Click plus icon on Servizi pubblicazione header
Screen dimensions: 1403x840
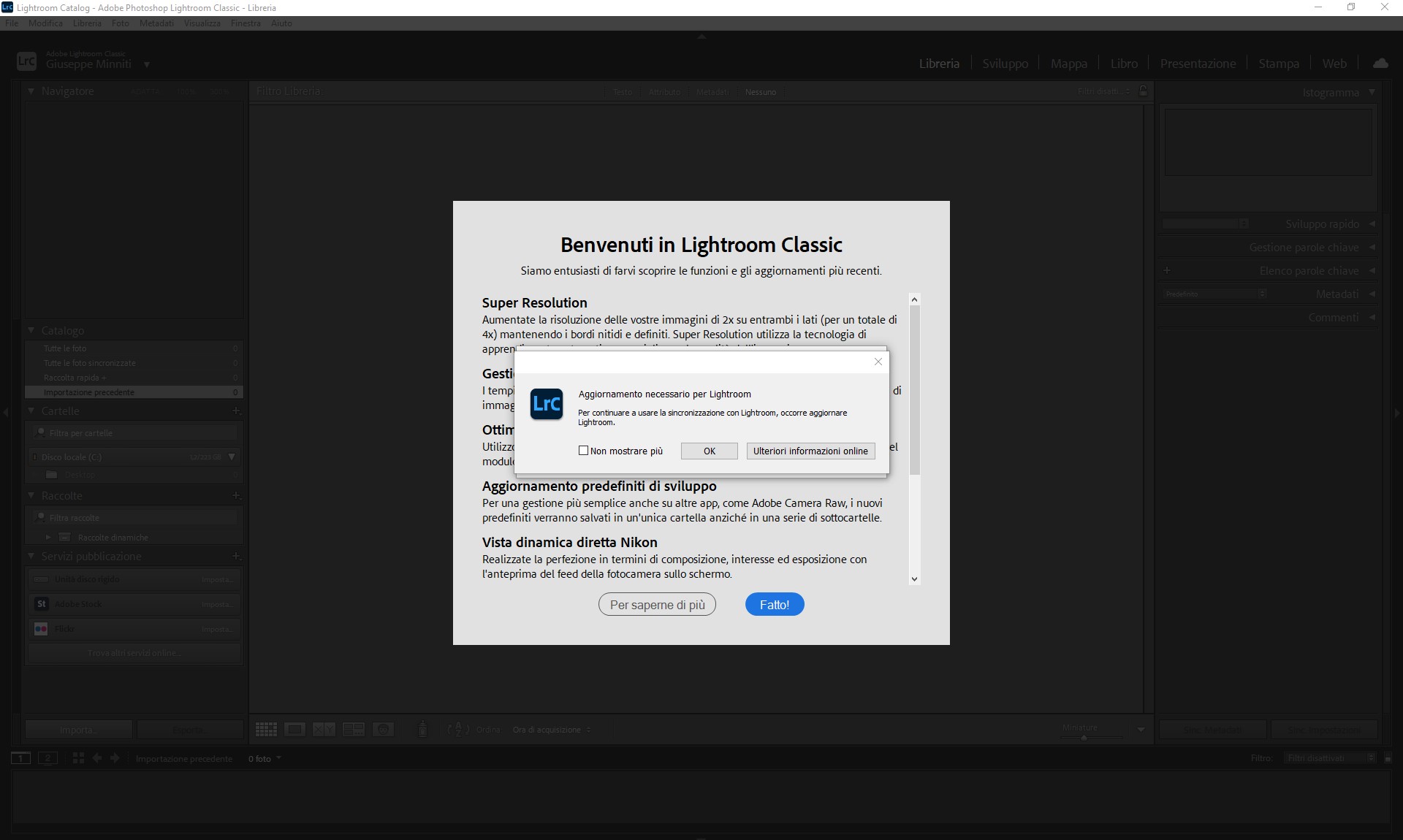pos(236,556)
